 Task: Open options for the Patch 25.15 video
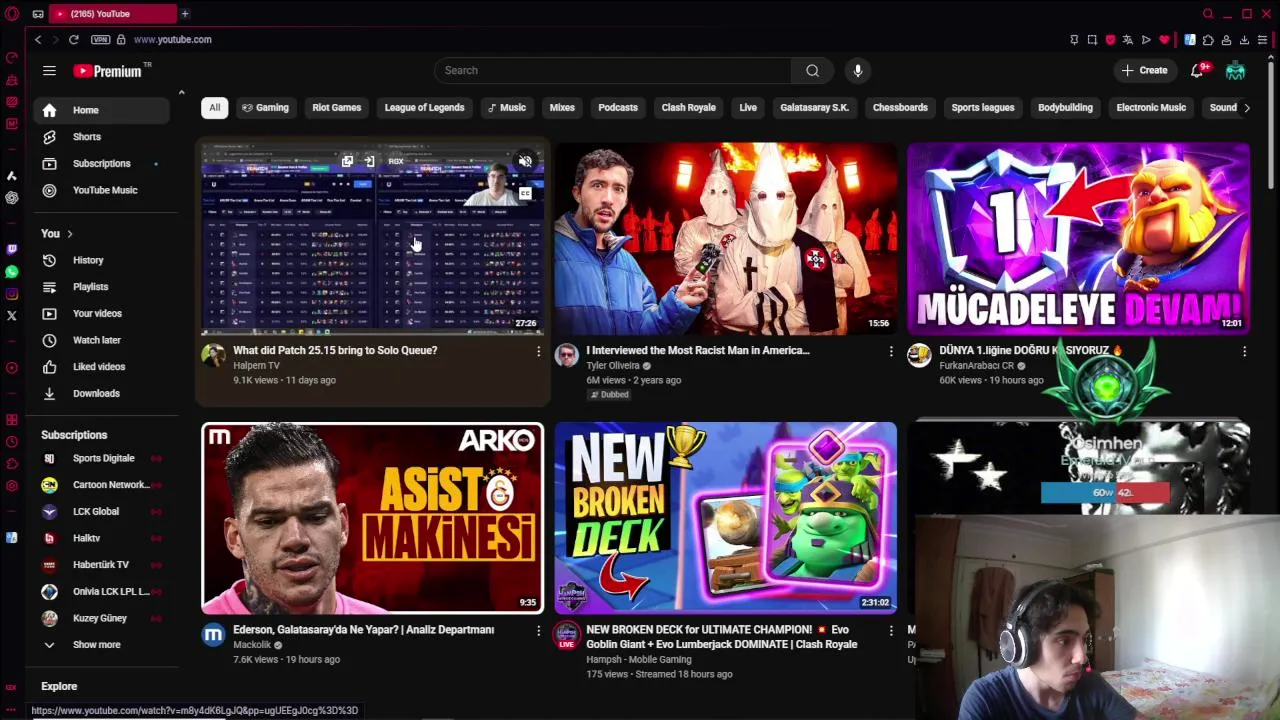pyautogui.click(x=538, y=351)
